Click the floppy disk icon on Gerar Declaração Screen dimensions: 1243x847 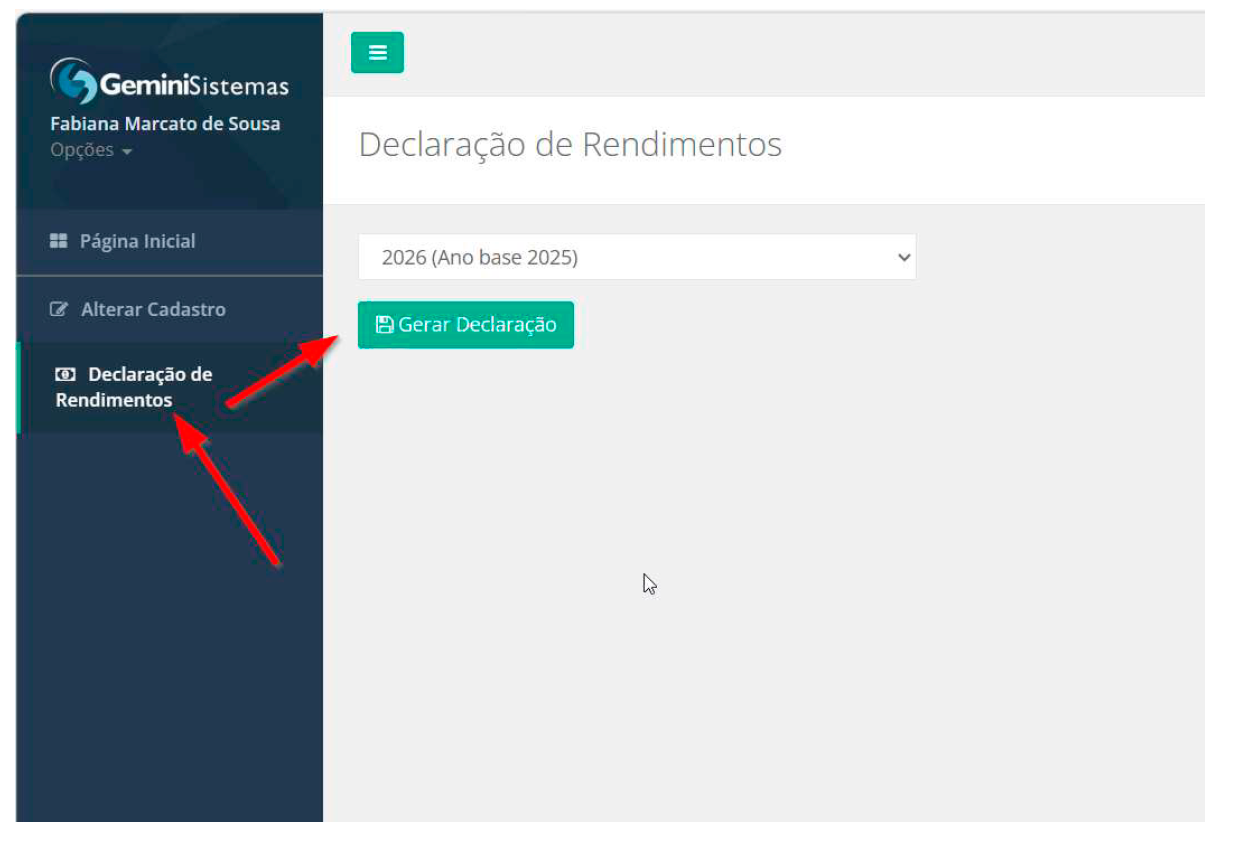pyautogui.click(x=384, y=325)
